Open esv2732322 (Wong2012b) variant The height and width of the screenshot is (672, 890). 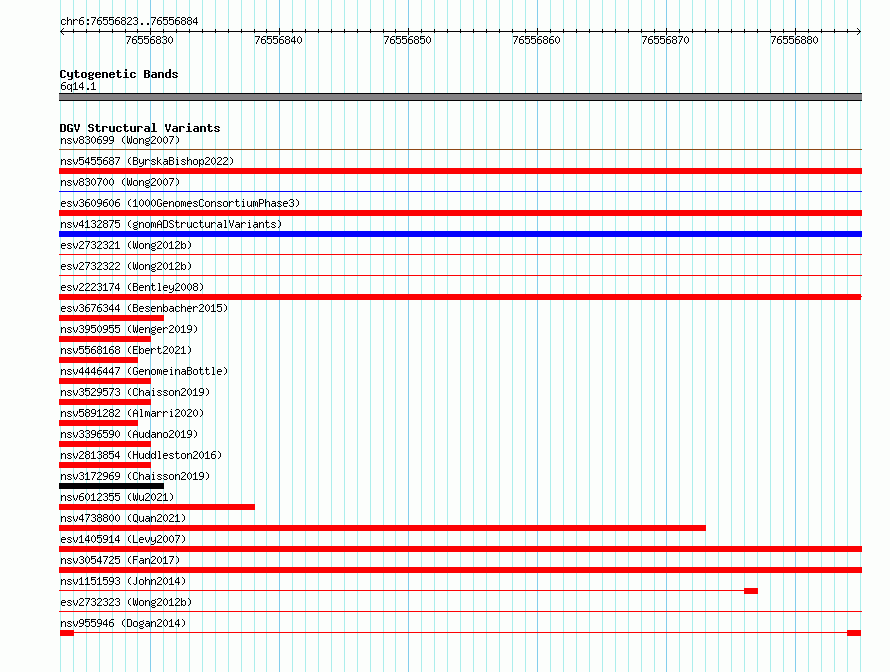(126, 266)
